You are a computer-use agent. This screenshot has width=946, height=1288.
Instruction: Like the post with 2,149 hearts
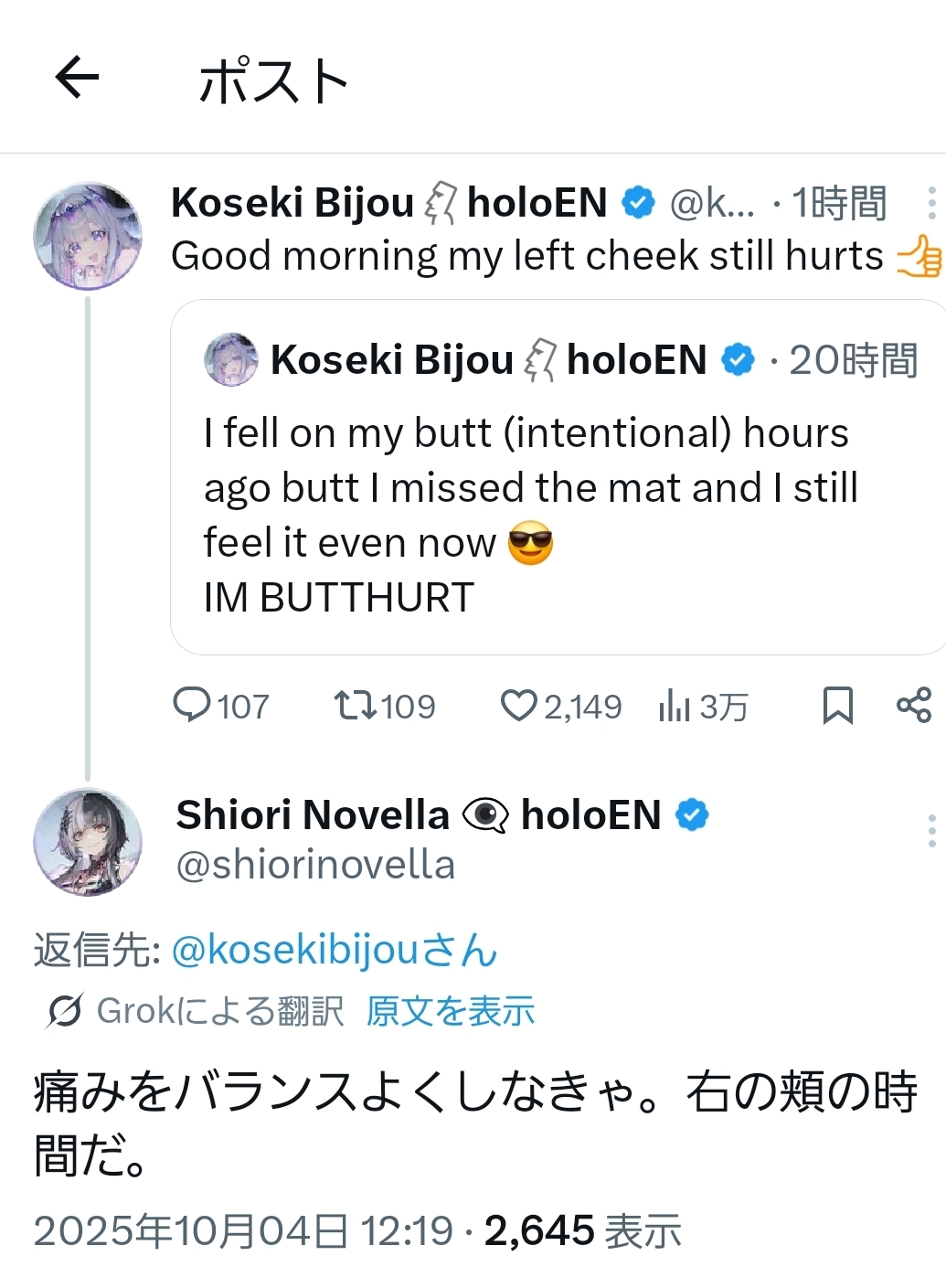coord(518,705)
